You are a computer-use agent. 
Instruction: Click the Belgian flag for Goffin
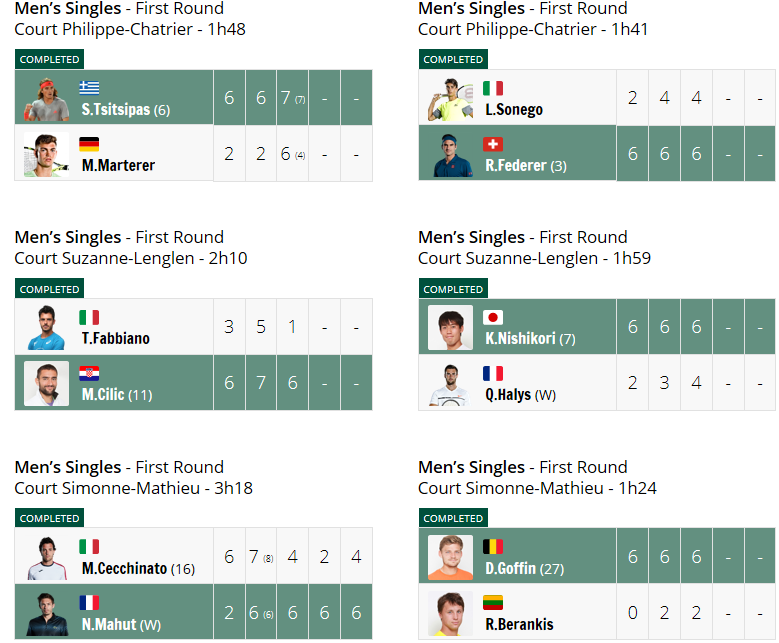coord(493,547)
